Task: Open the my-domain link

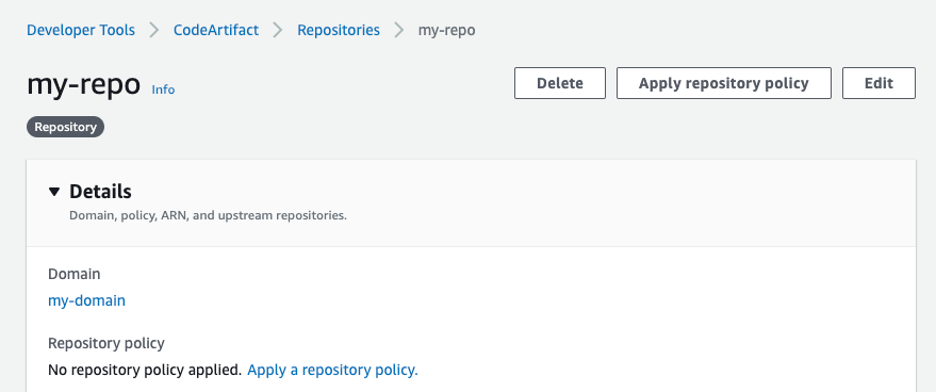Action: coord(87,300)
